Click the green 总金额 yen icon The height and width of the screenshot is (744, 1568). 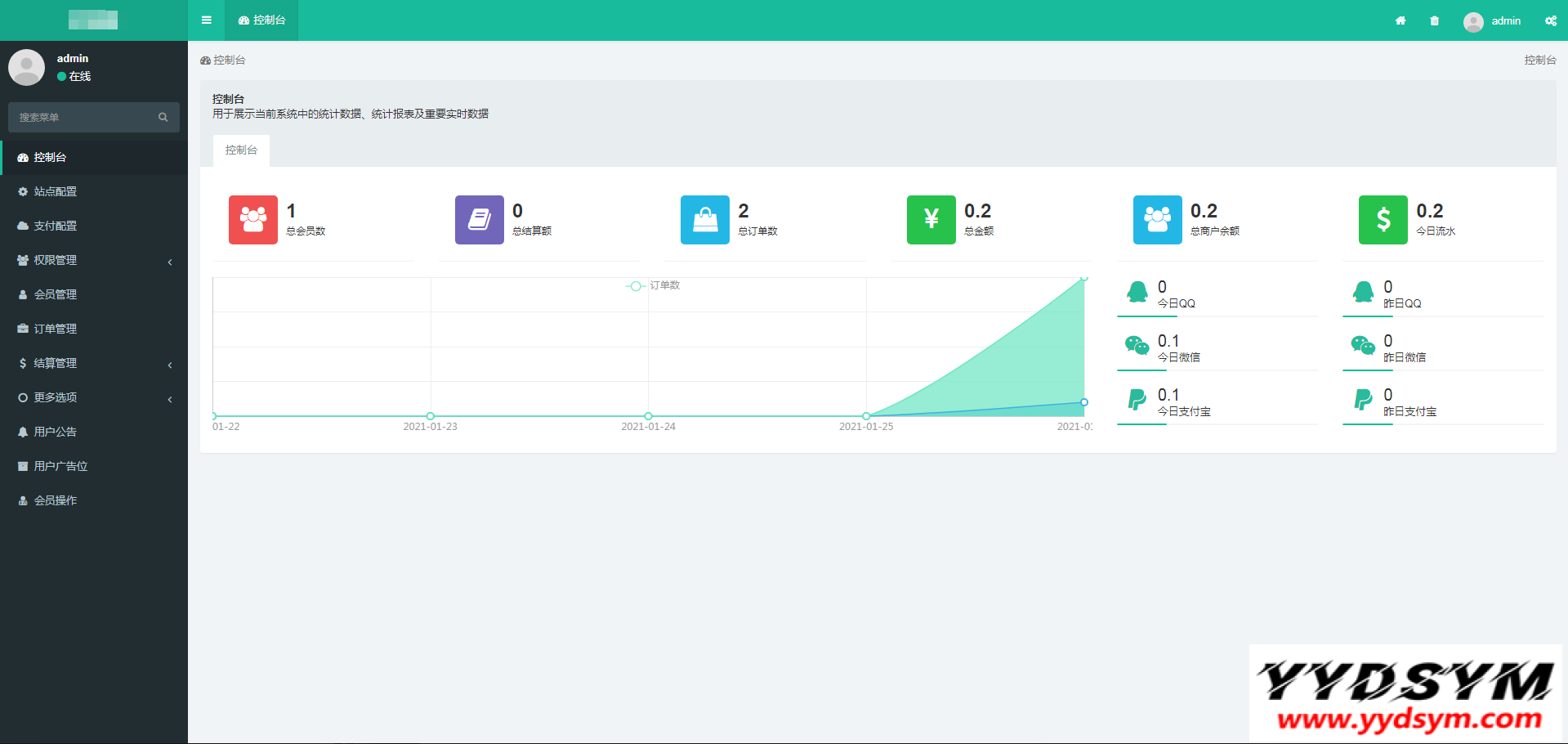[x=931, y=219]
